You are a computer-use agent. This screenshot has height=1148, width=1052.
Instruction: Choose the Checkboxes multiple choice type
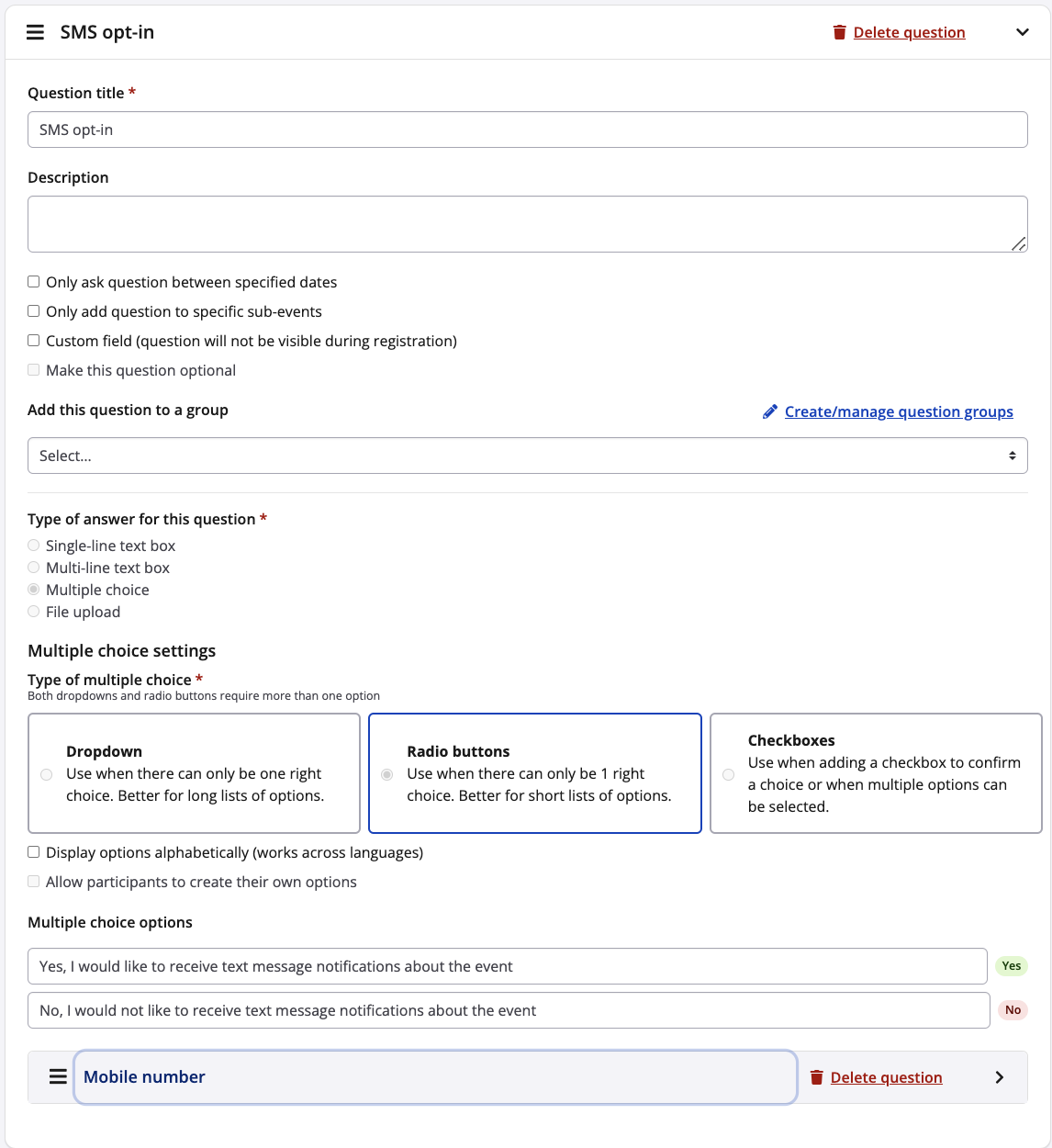(876, 773)
